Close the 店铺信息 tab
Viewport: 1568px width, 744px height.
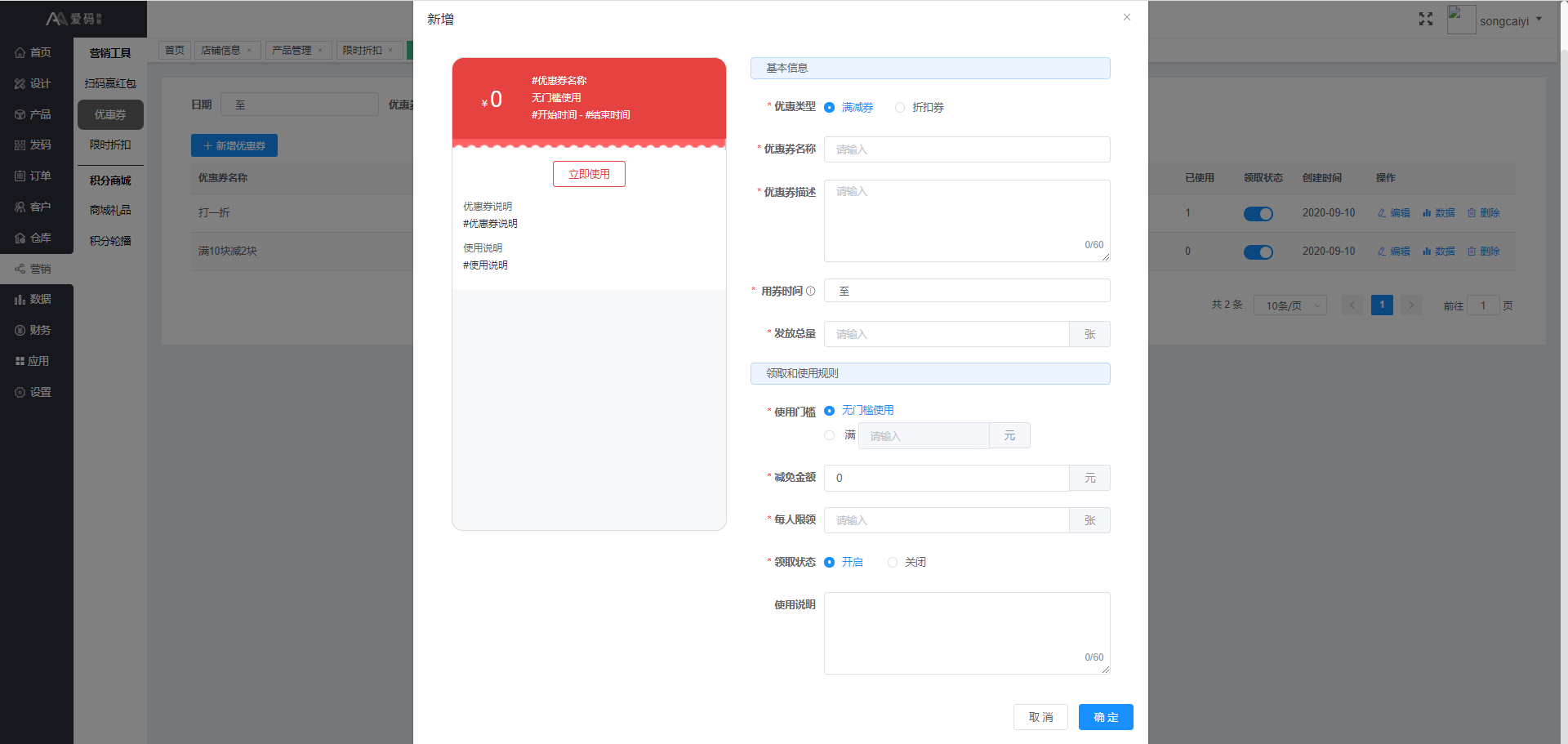tap(249, 51)
